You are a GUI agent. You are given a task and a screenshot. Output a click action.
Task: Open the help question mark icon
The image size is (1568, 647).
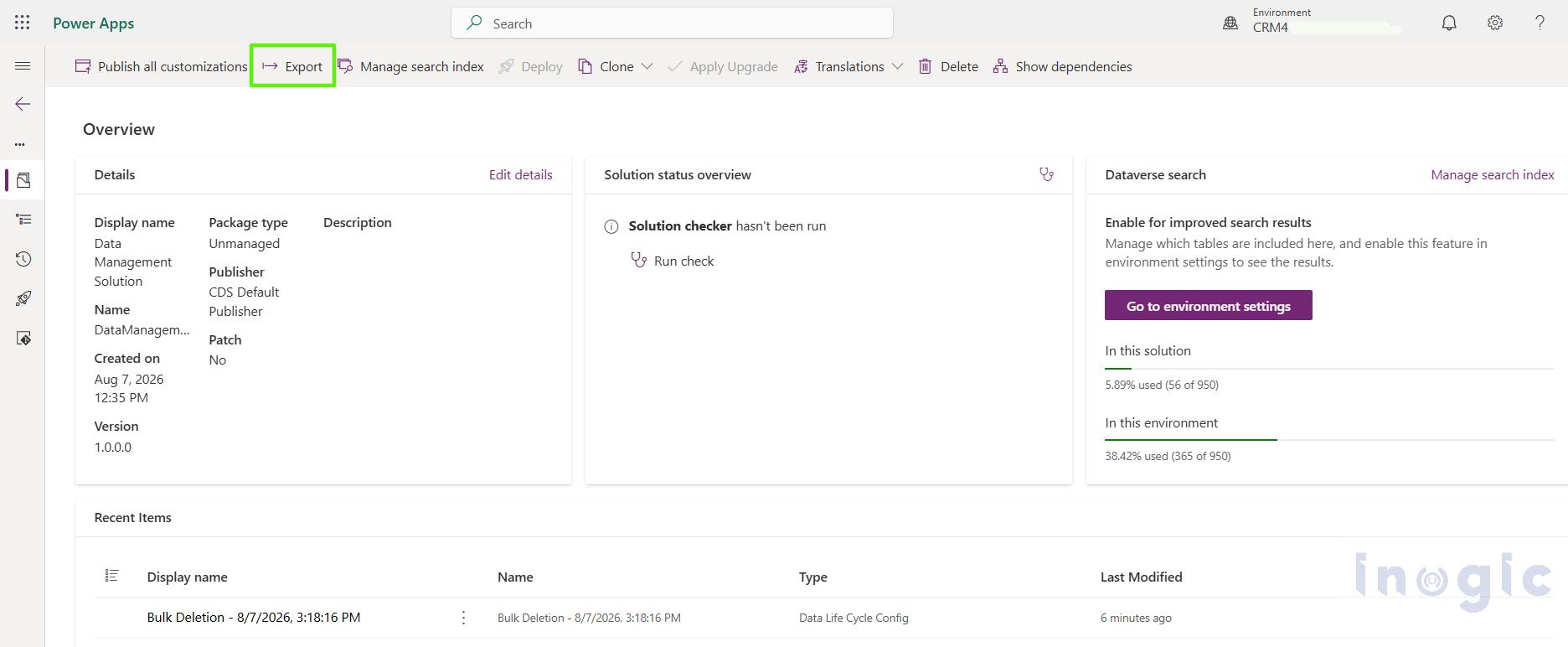pos(1540,23)
